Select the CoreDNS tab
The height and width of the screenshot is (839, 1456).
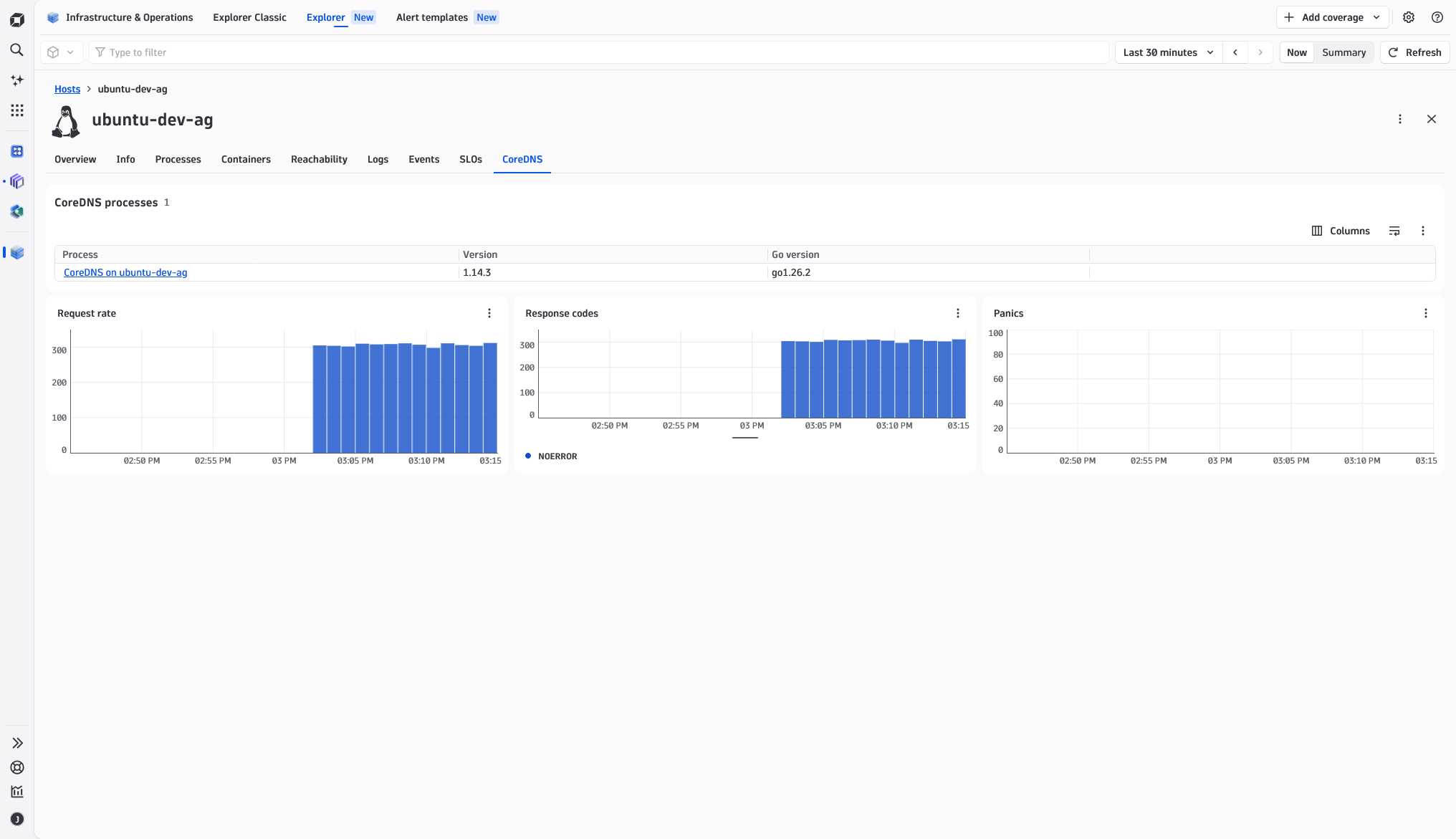tap(522, 159)
